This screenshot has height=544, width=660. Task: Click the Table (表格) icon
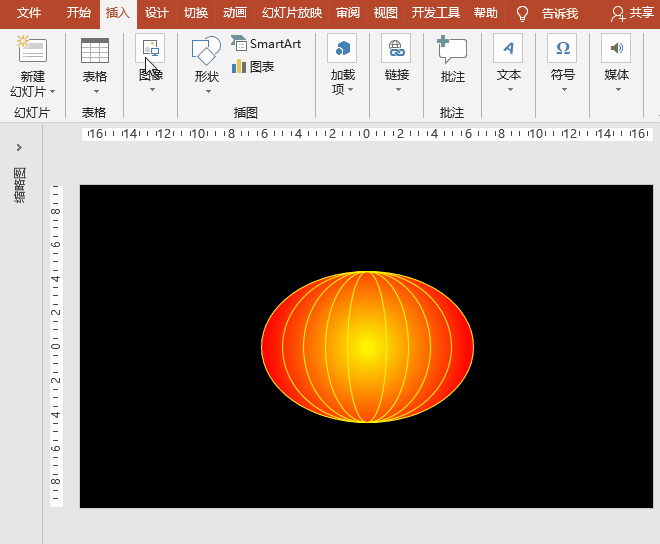[x=95, y=50]
